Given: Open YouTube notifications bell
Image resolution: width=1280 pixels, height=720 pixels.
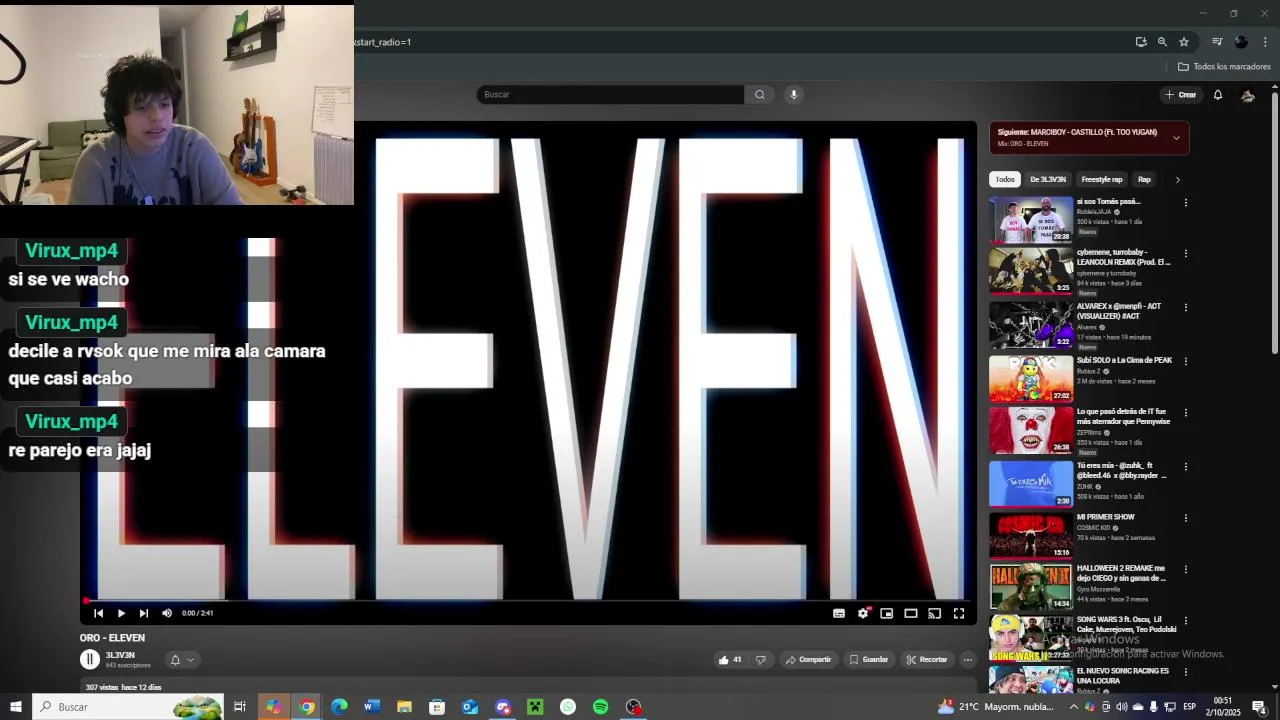Looking at the screenshot, I should (x=1218, y=95).
